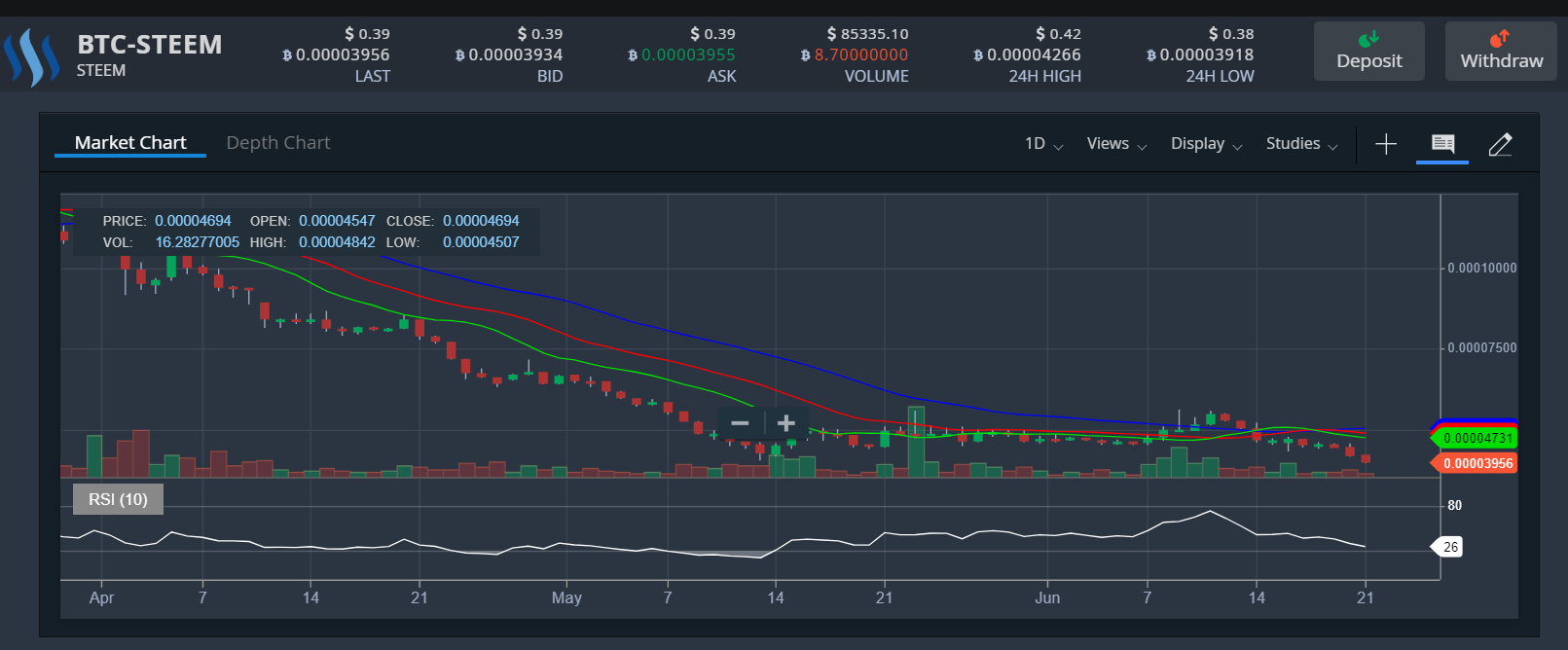Open the 1D interval dropdown

tap(1043, 144)
